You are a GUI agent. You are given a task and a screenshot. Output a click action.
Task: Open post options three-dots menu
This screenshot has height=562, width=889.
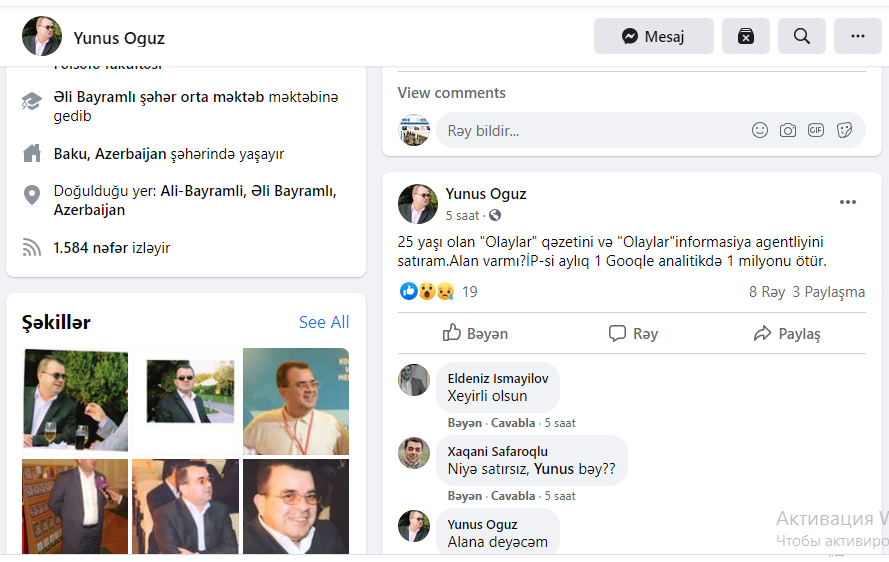coord(847,202)
